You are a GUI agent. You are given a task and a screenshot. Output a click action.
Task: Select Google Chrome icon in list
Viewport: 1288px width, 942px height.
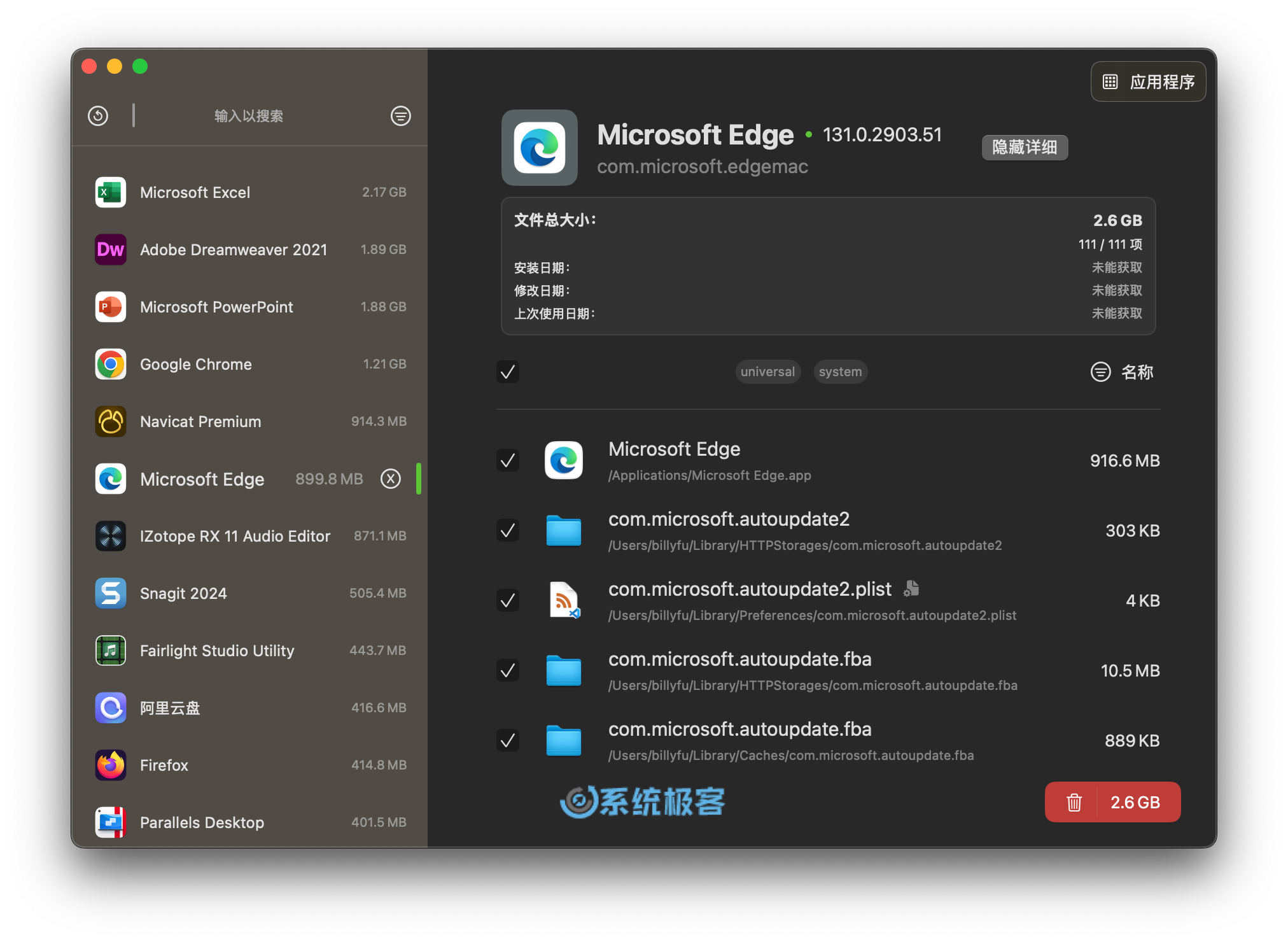111,364
